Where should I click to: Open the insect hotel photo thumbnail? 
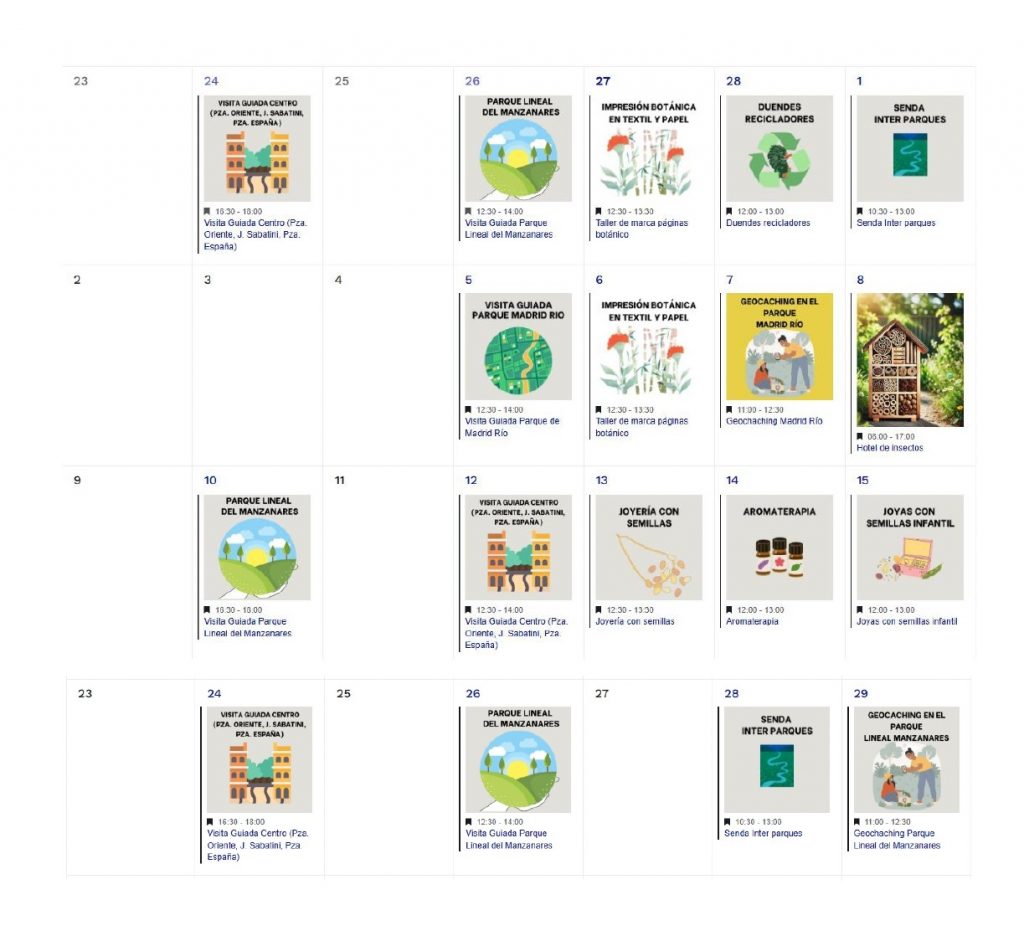pyautogui.click(x=910, y=360)
